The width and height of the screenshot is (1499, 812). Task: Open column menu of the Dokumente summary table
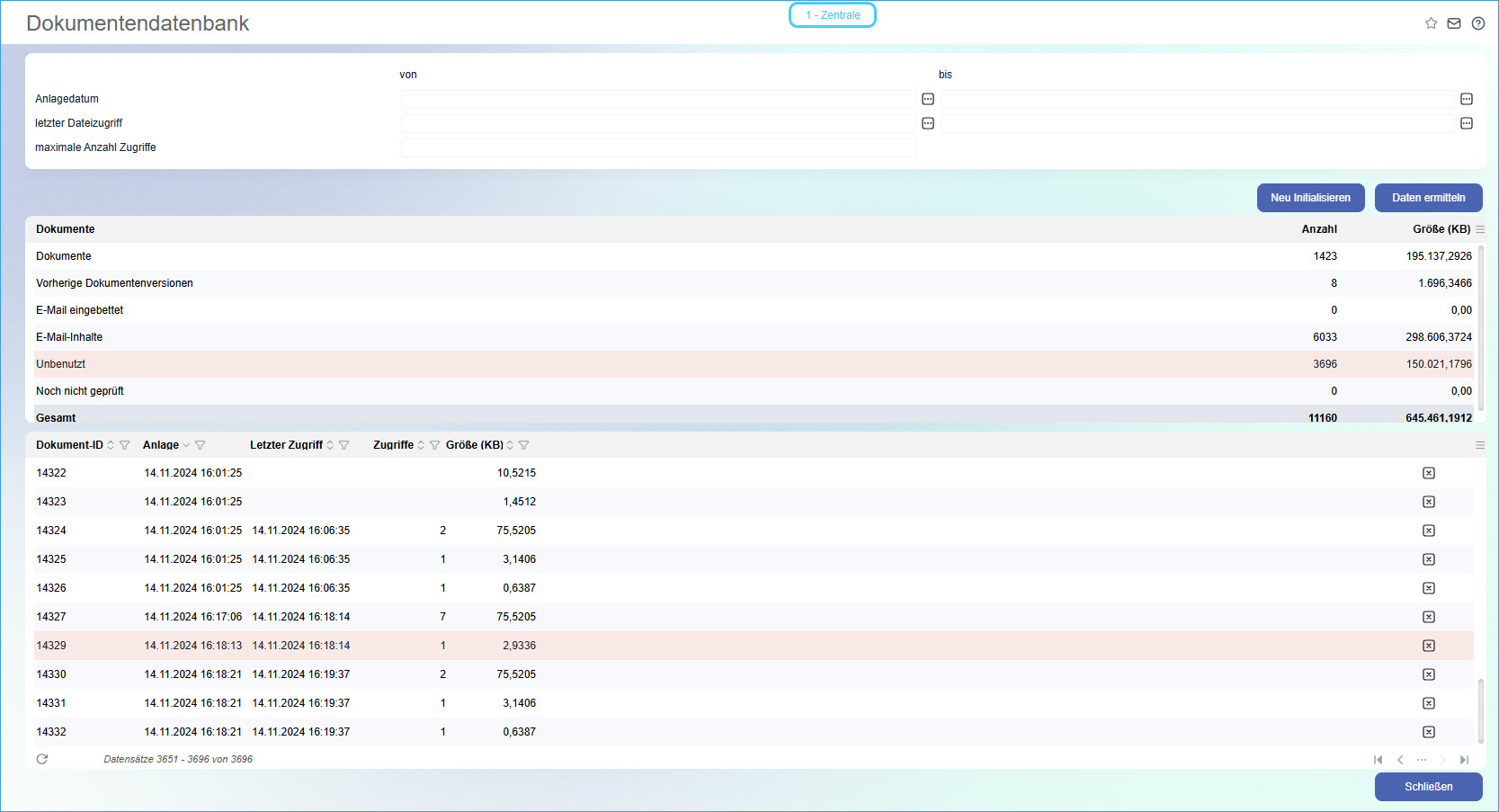pyautogui.click(x=1480, y=229)
